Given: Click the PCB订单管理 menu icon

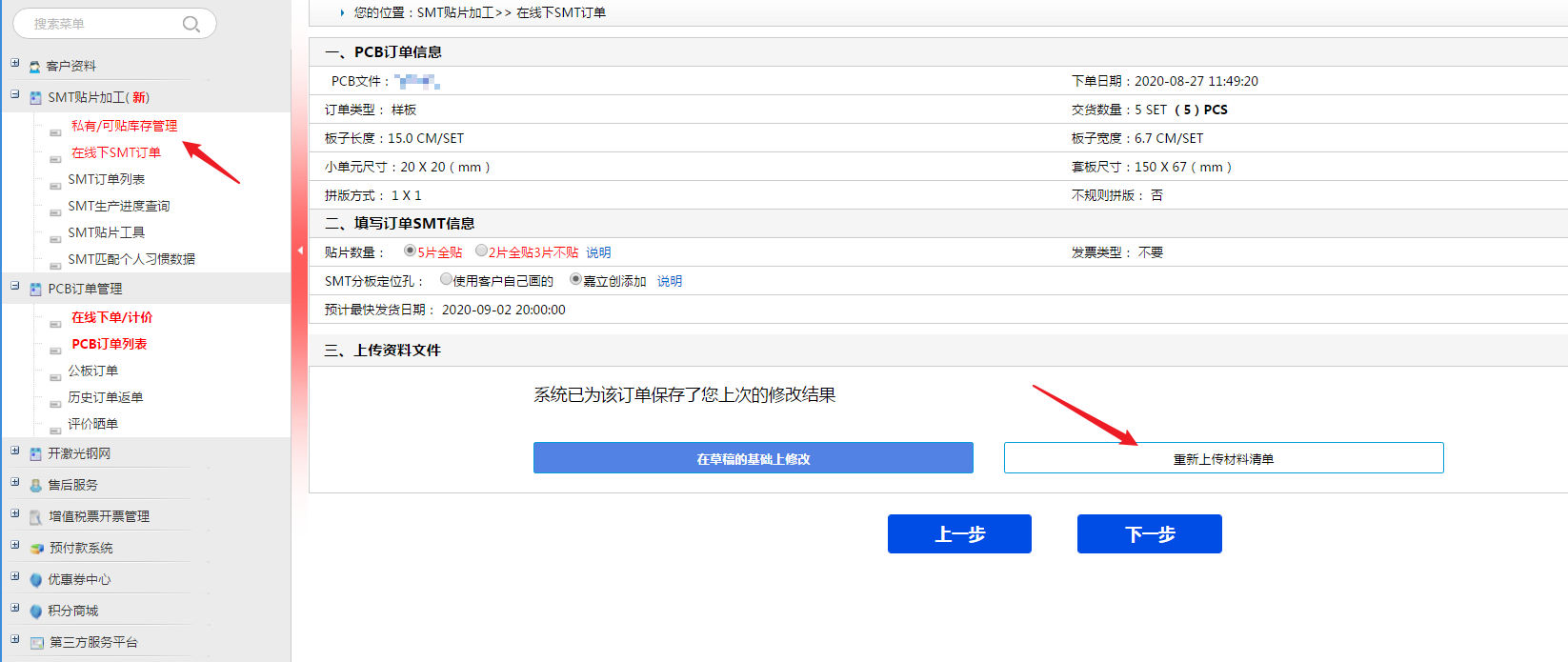Looking at the screenshot, I should coord(35,290).
